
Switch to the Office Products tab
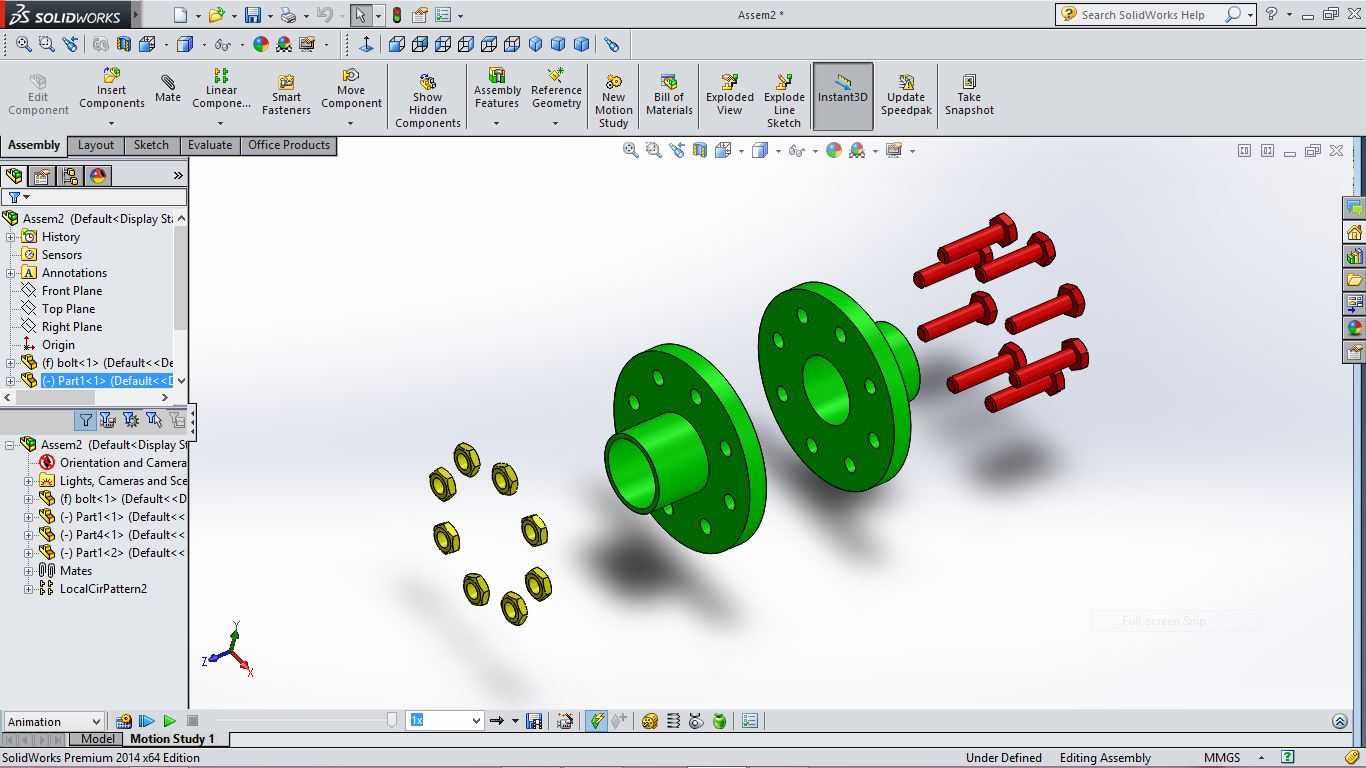coord(289,146)
